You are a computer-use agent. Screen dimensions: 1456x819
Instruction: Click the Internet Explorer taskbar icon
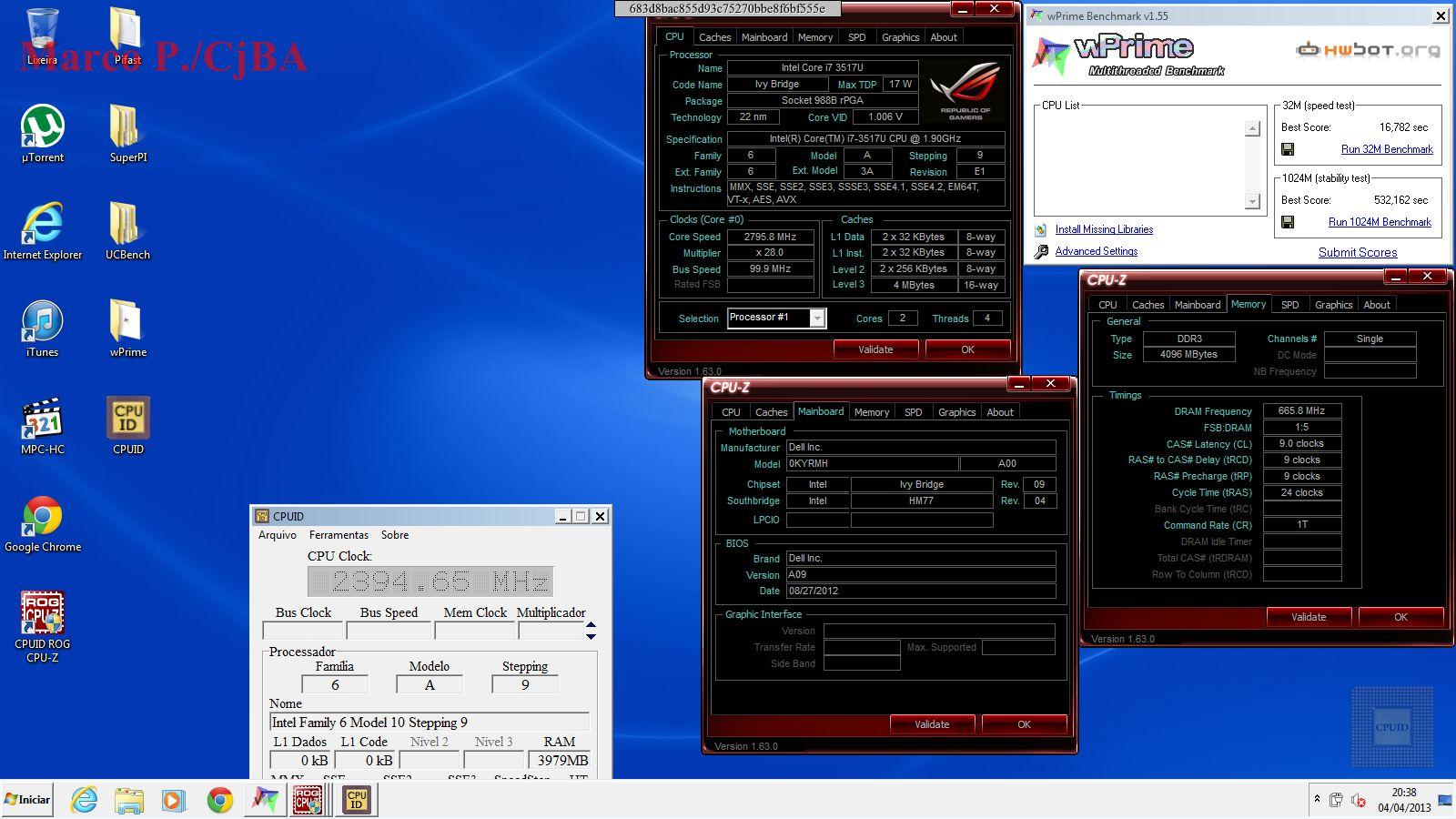84,800
